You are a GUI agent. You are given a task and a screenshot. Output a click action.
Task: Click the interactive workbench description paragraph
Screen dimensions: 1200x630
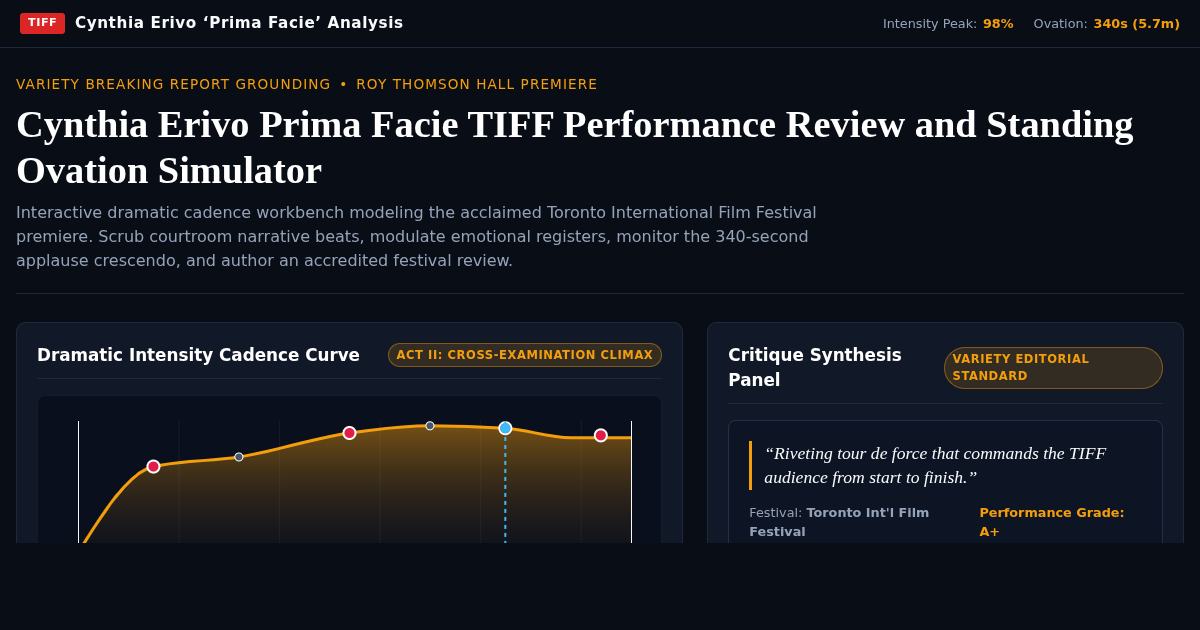(416, 237)
